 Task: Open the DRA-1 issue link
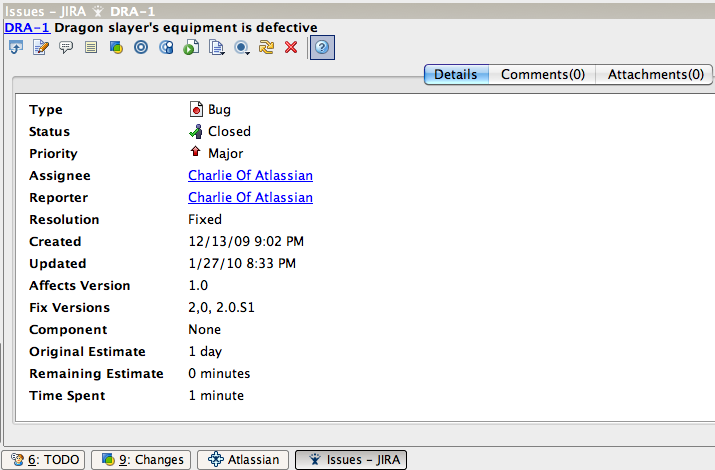tap(27, 27)
